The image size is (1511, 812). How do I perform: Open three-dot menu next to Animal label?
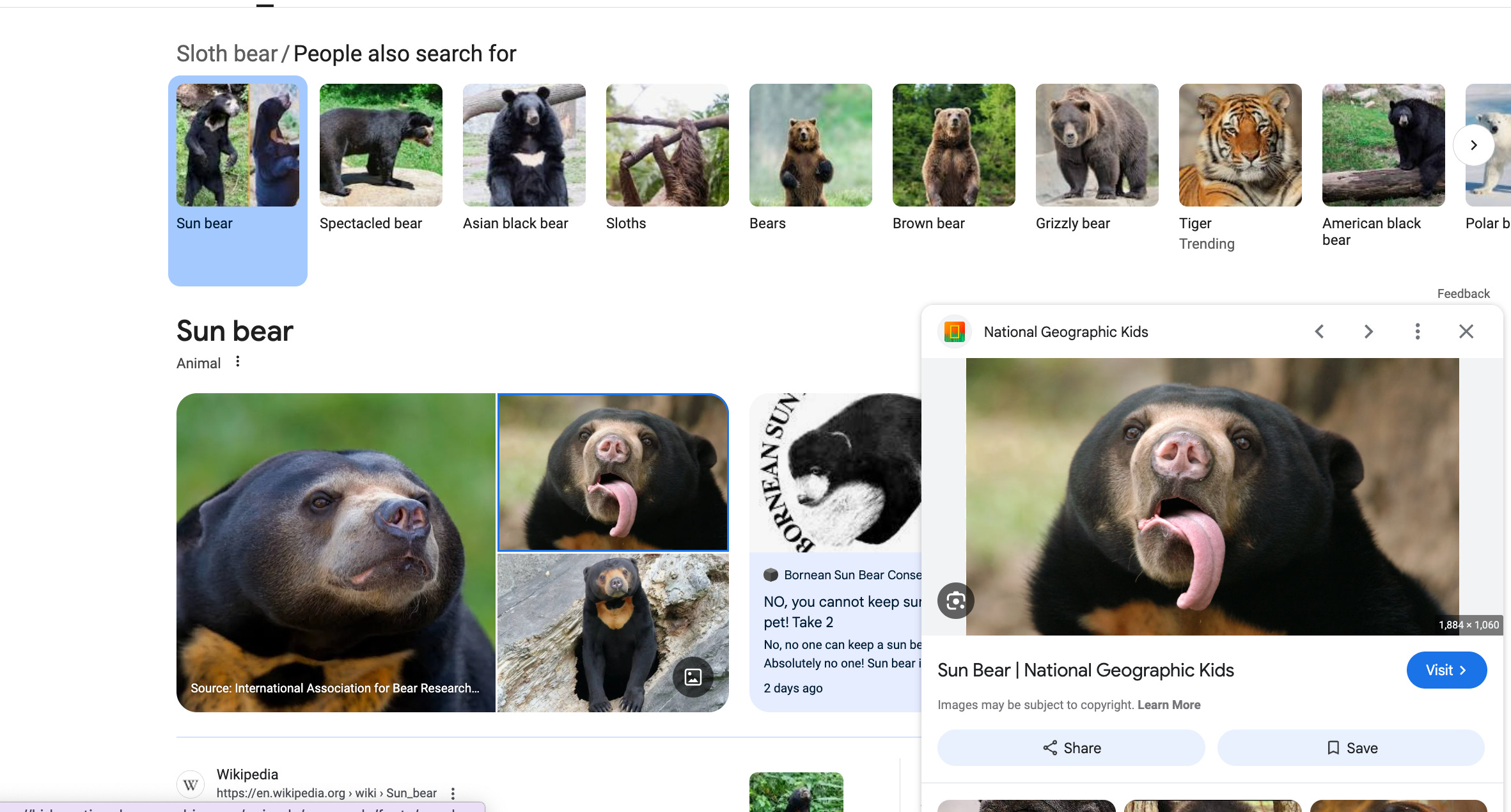[x=238, y=362]
